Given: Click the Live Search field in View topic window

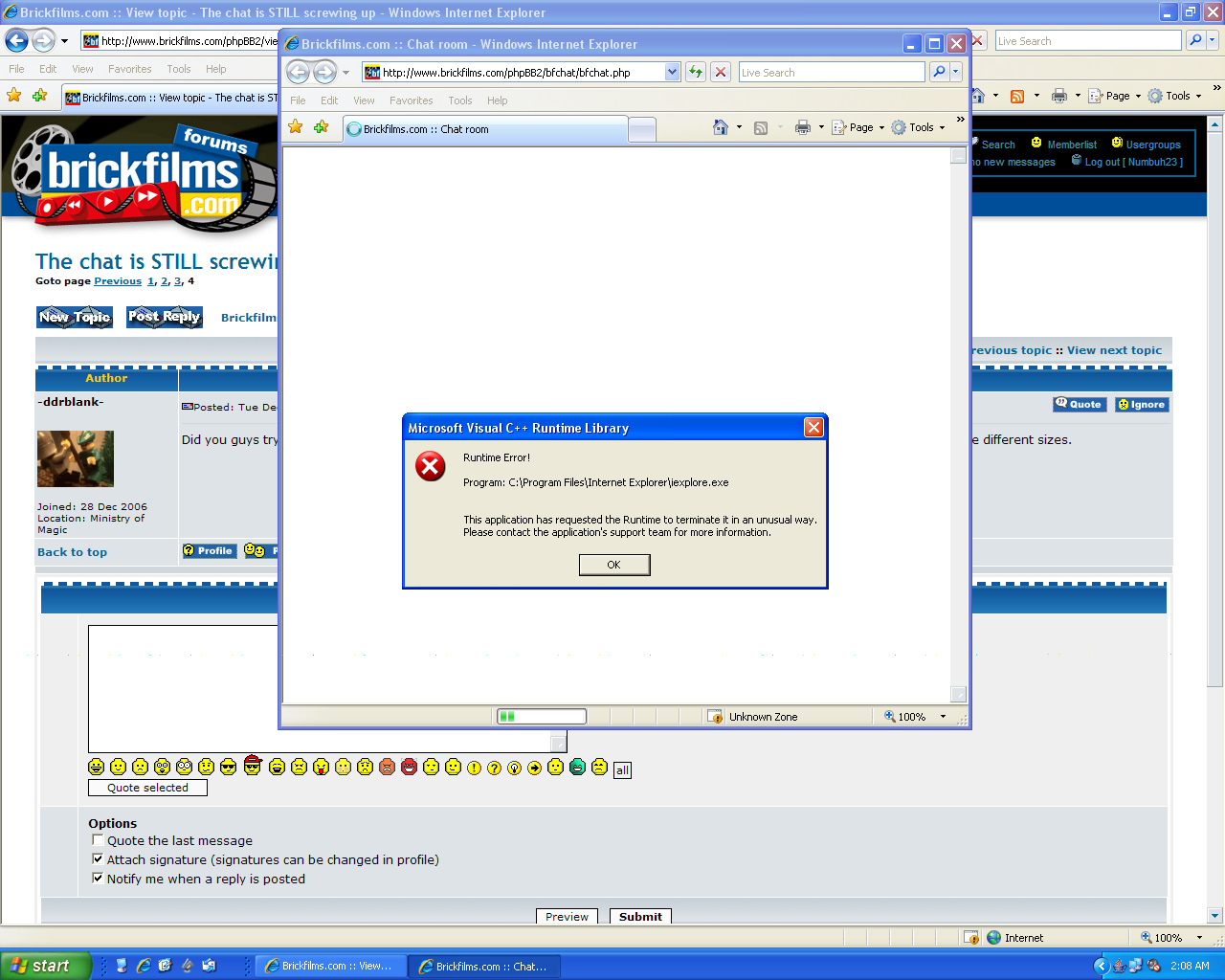Looking at the screenshot, I should coord(1088,40).
